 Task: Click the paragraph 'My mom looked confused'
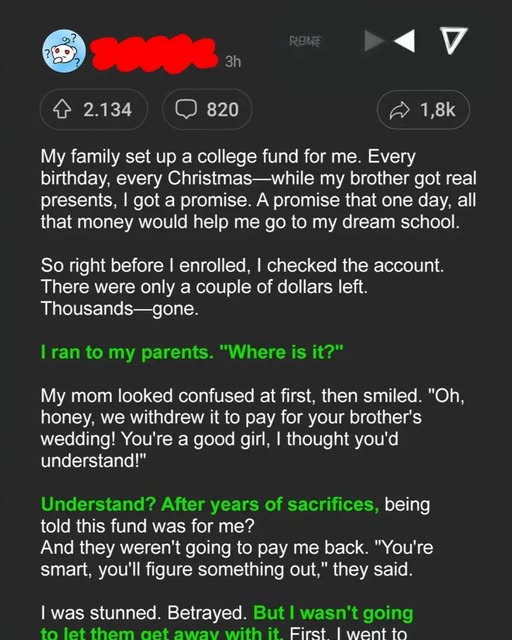click(252, 428)
